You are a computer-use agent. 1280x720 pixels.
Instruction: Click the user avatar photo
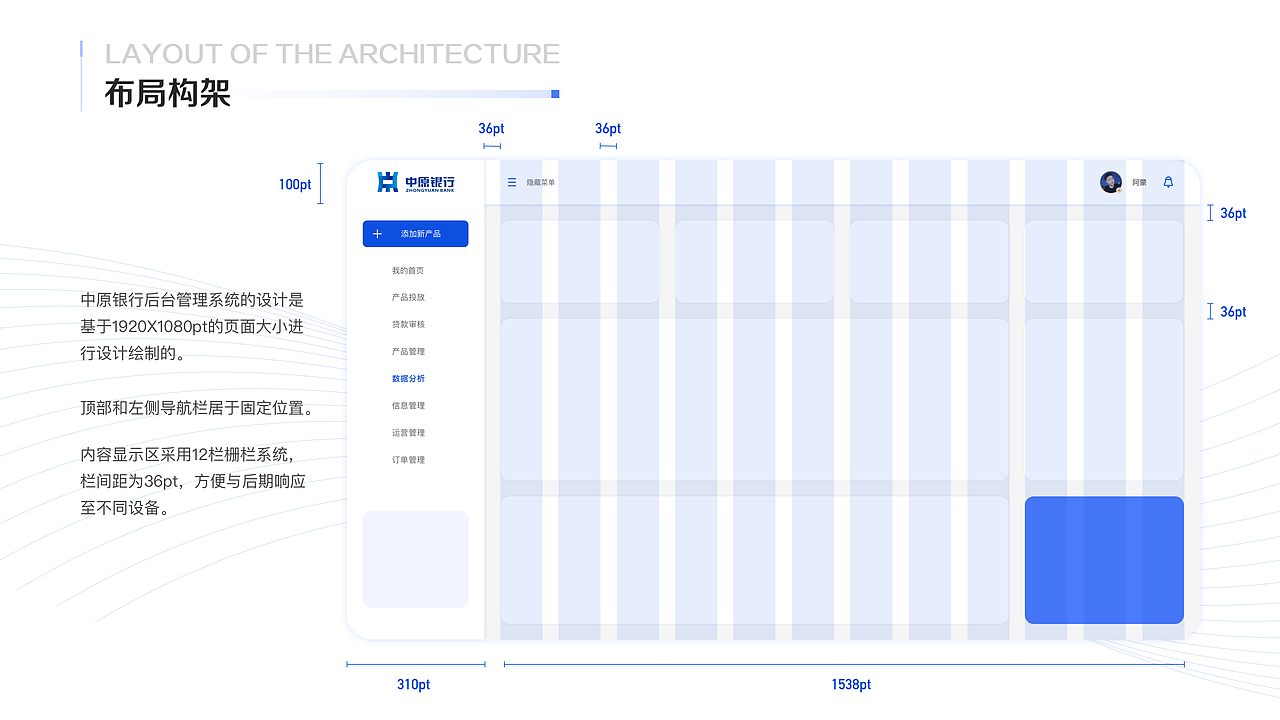tap(1110, 183)
